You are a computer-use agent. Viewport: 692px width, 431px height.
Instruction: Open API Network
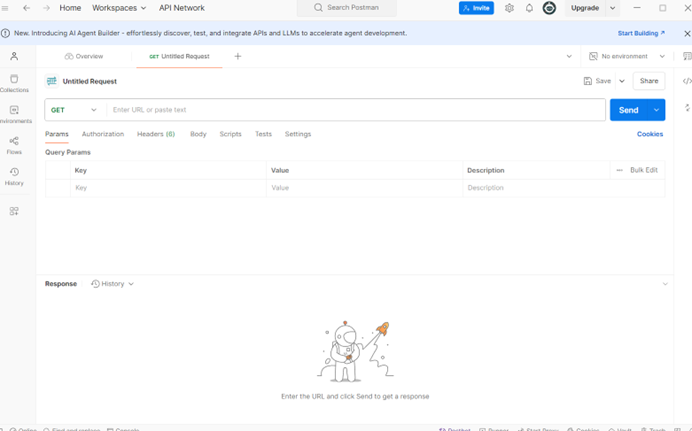pos(182,8)
